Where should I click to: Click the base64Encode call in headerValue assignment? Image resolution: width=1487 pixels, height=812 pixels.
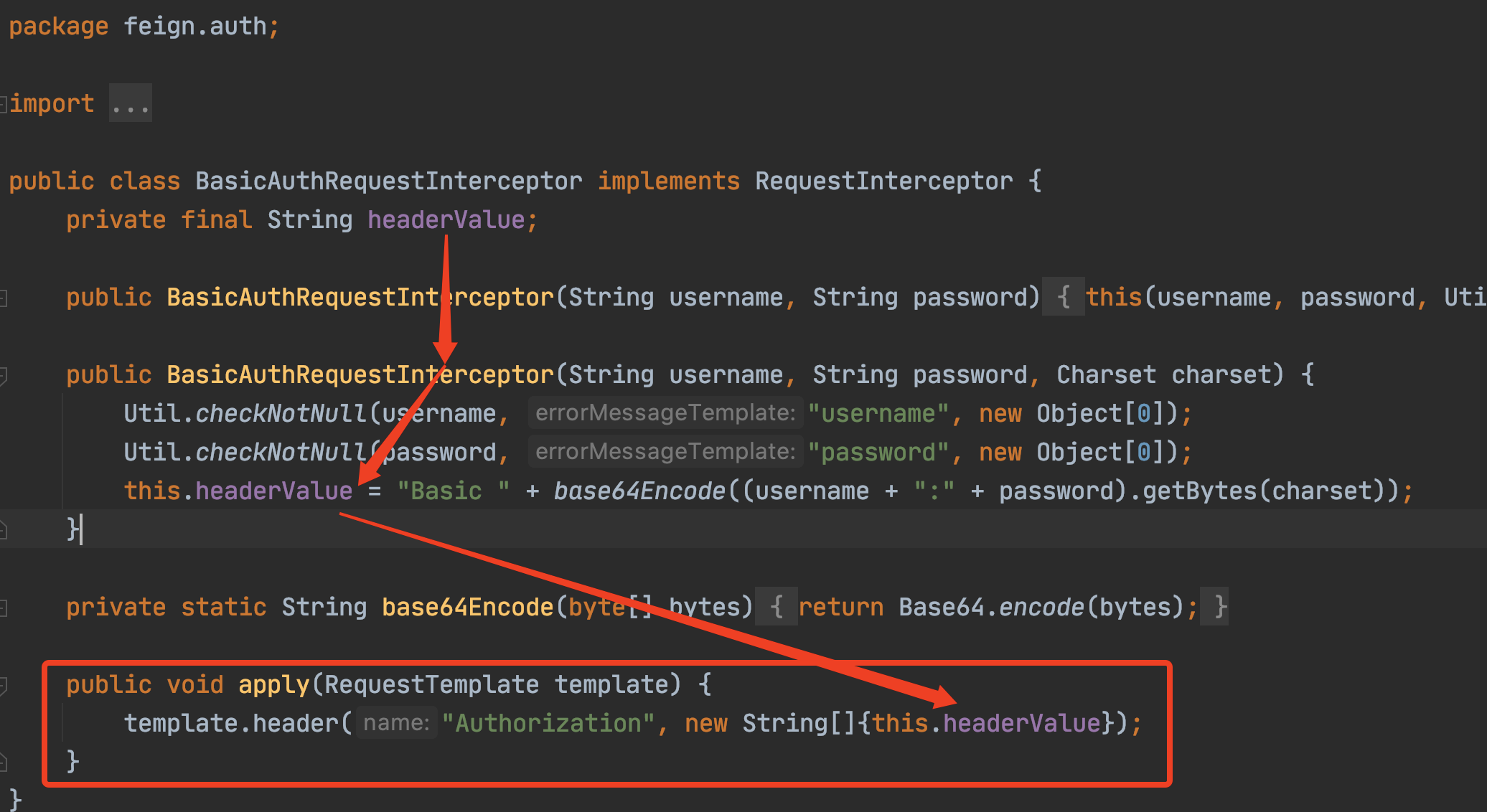click(x=639, y=491)
